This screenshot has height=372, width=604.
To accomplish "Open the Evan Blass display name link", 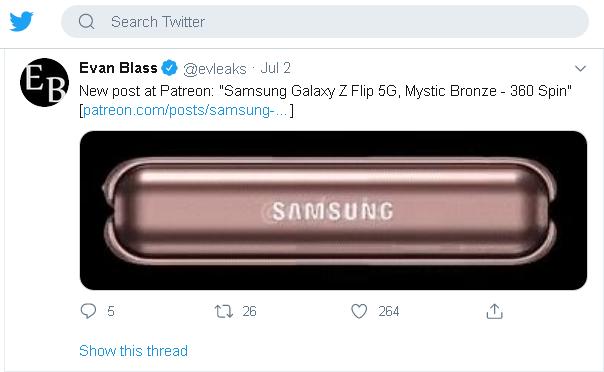I will 118,68.
